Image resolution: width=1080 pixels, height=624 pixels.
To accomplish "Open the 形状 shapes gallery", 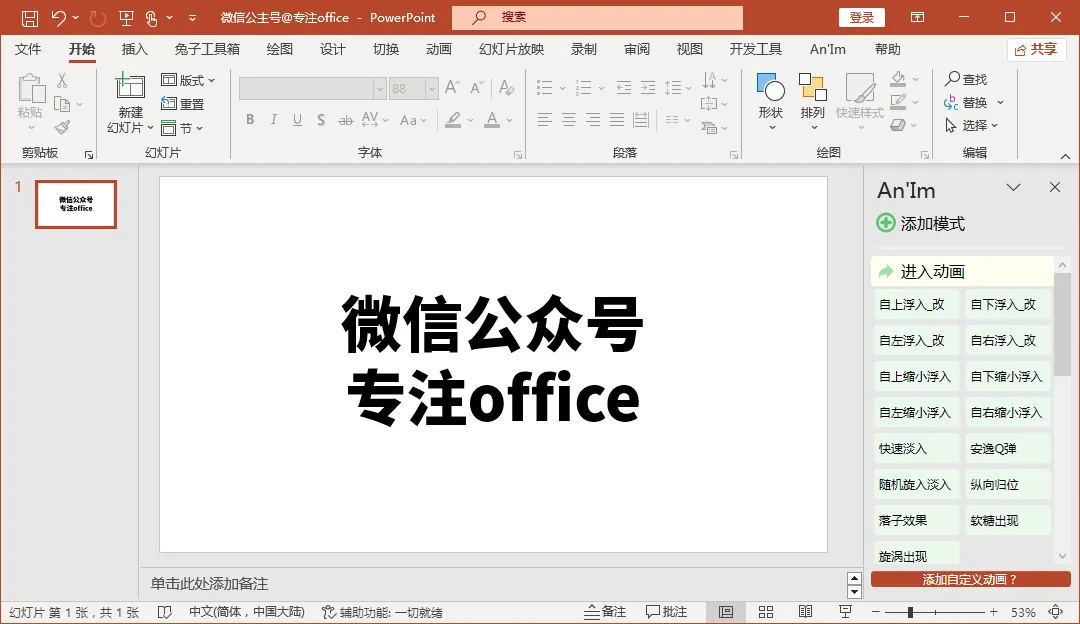I will (771, 101).
